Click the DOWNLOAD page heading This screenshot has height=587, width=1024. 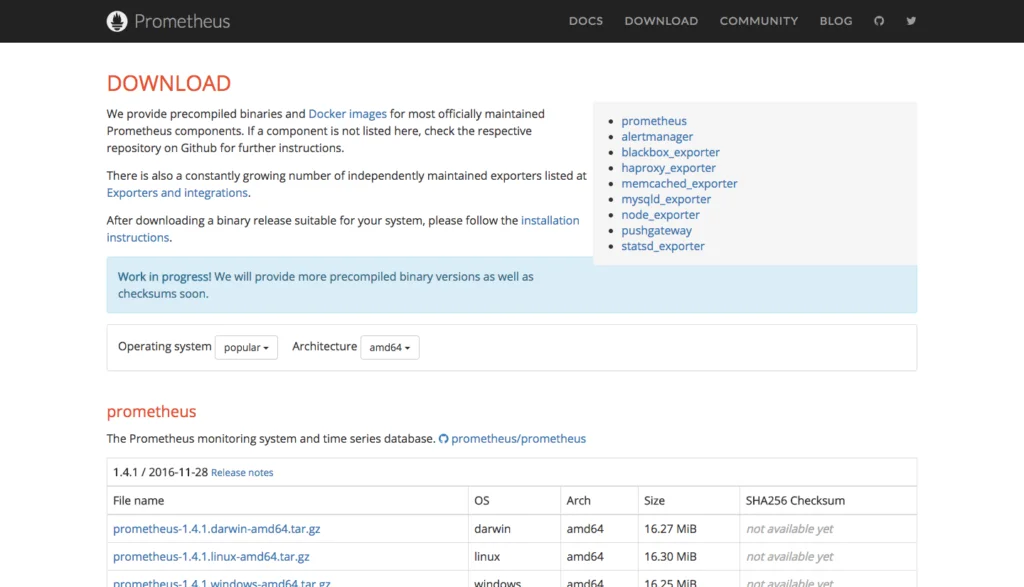coord(168,84)
